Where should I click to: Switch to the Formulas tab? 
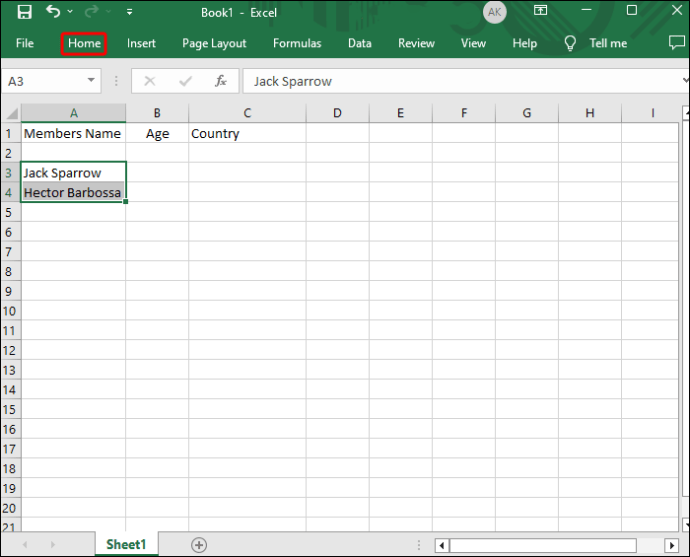[x=297, y=43]
